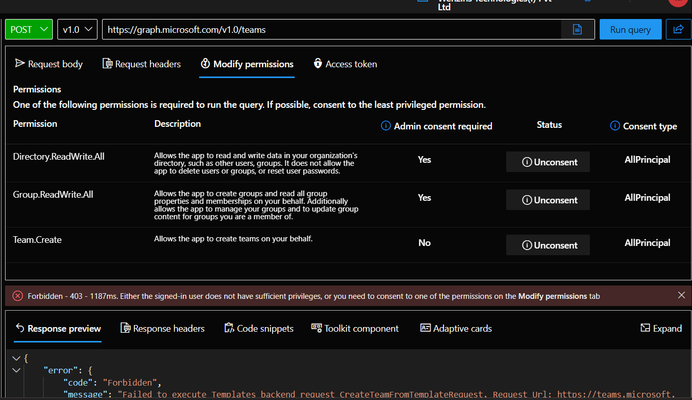692x400 pixels.
Task: Run the query
Action: pos(630,30)
